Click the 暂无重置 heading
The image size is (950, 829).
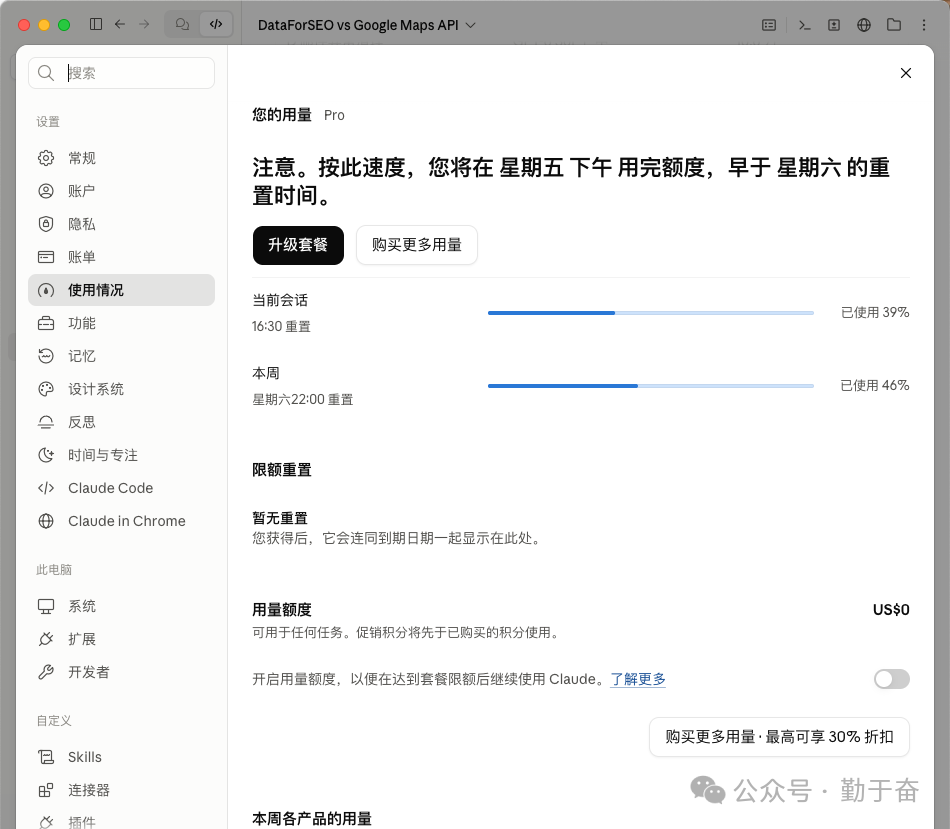pyautogui.click(x=280, y=518)
